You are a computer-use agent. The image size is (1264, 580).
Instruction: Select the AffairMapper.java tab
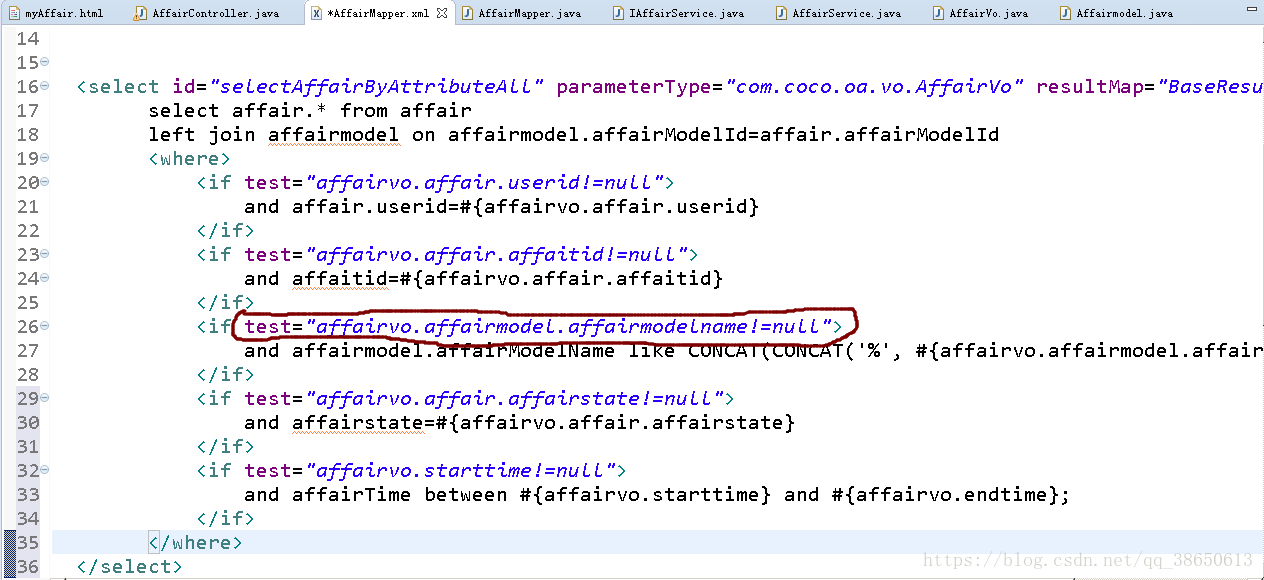520,13
